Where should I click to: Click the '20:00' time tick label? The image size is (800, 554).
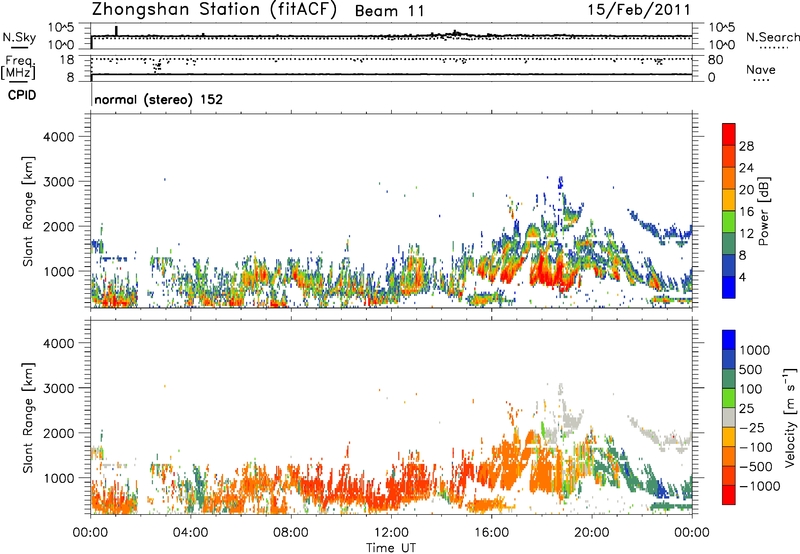[591, 533]
